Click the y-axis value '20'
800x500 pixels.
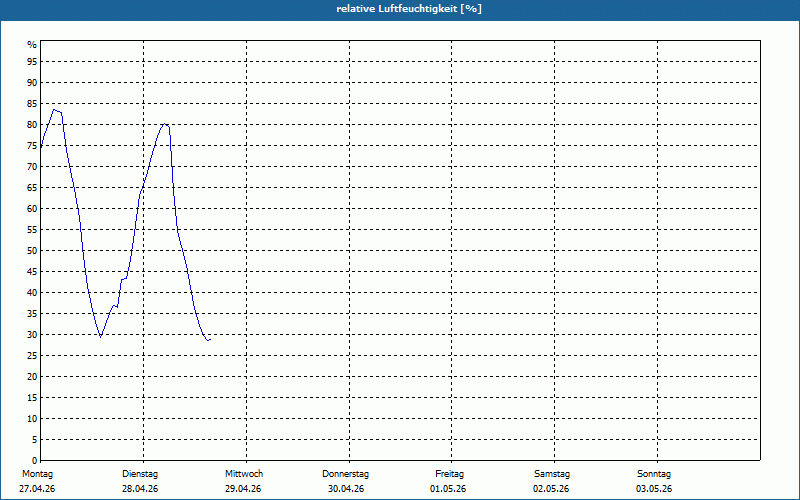pyautogui.click(x=32, y=377)
